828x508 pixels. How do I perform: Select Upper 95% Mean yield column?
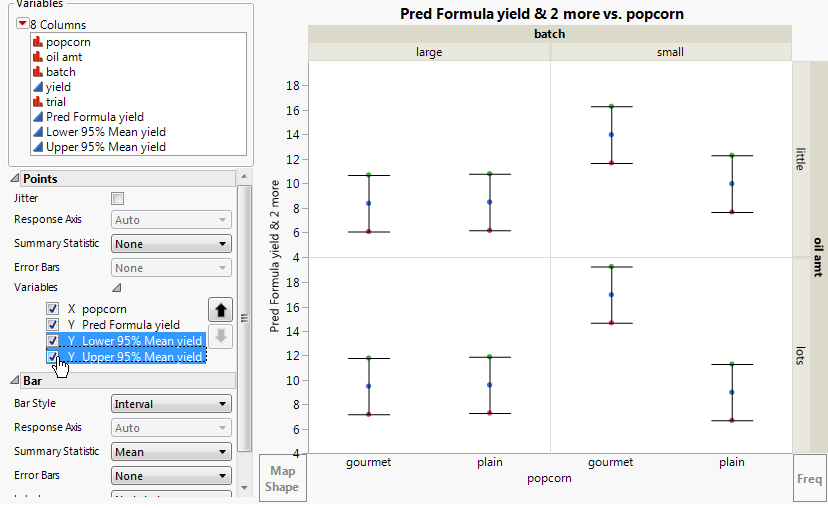[105, 147]
